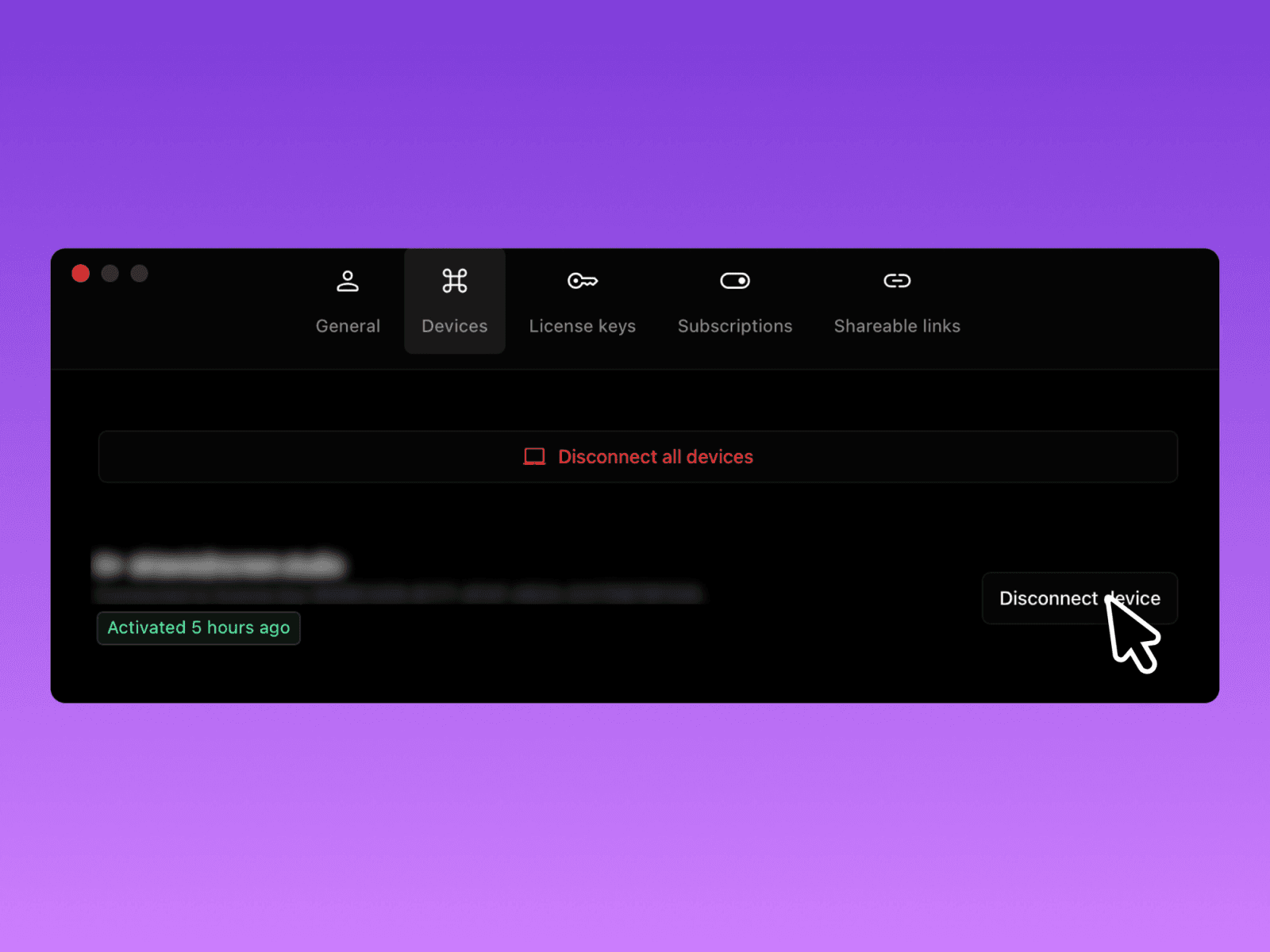Select the blurred device name heading
1270x952 pixels.
(238, 565)
